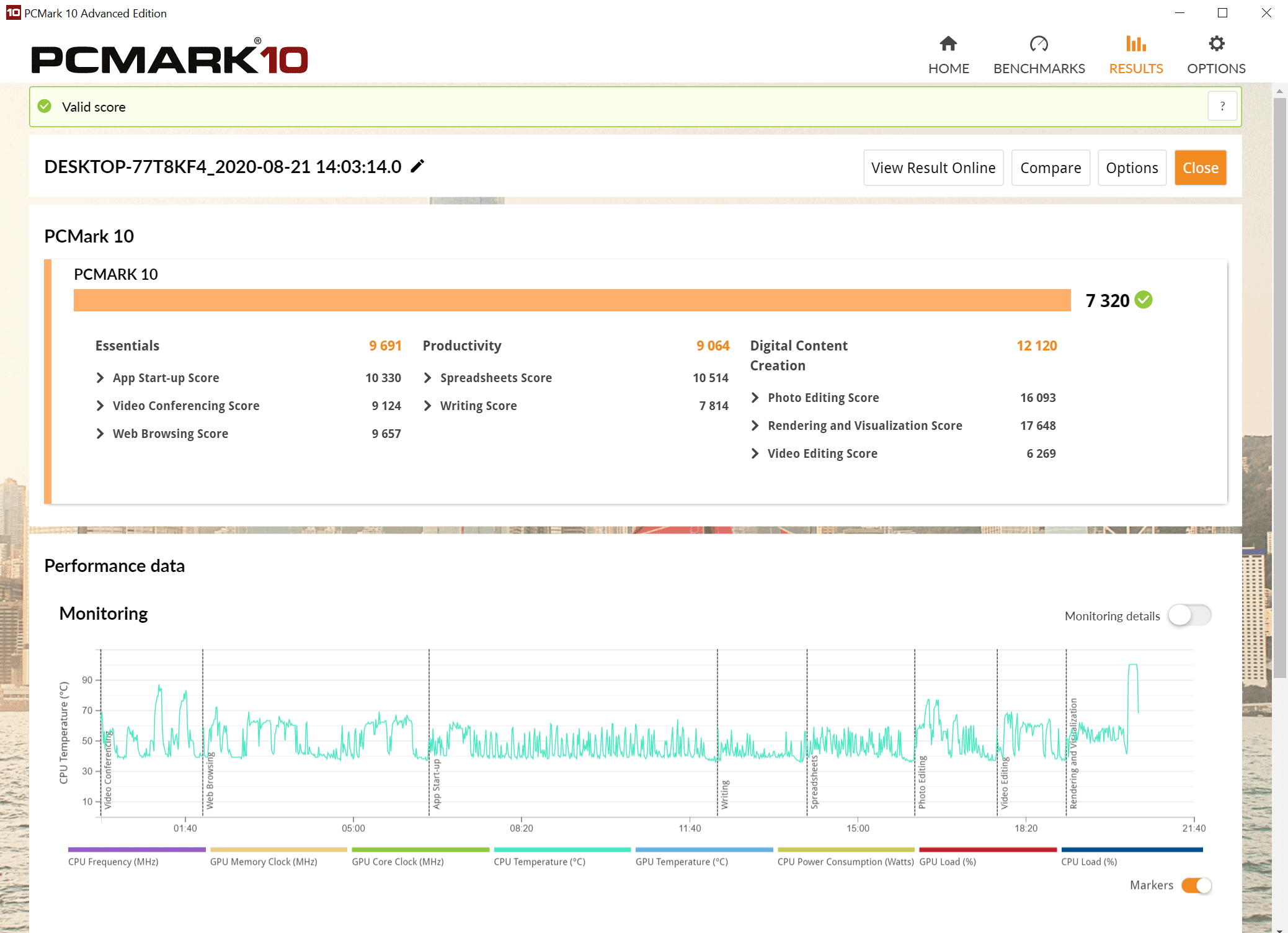Viewport: 1288px width, 933px height.
Task: Click the result name DESKTOP-77T8KF4 title
Action: click(223, 166)
